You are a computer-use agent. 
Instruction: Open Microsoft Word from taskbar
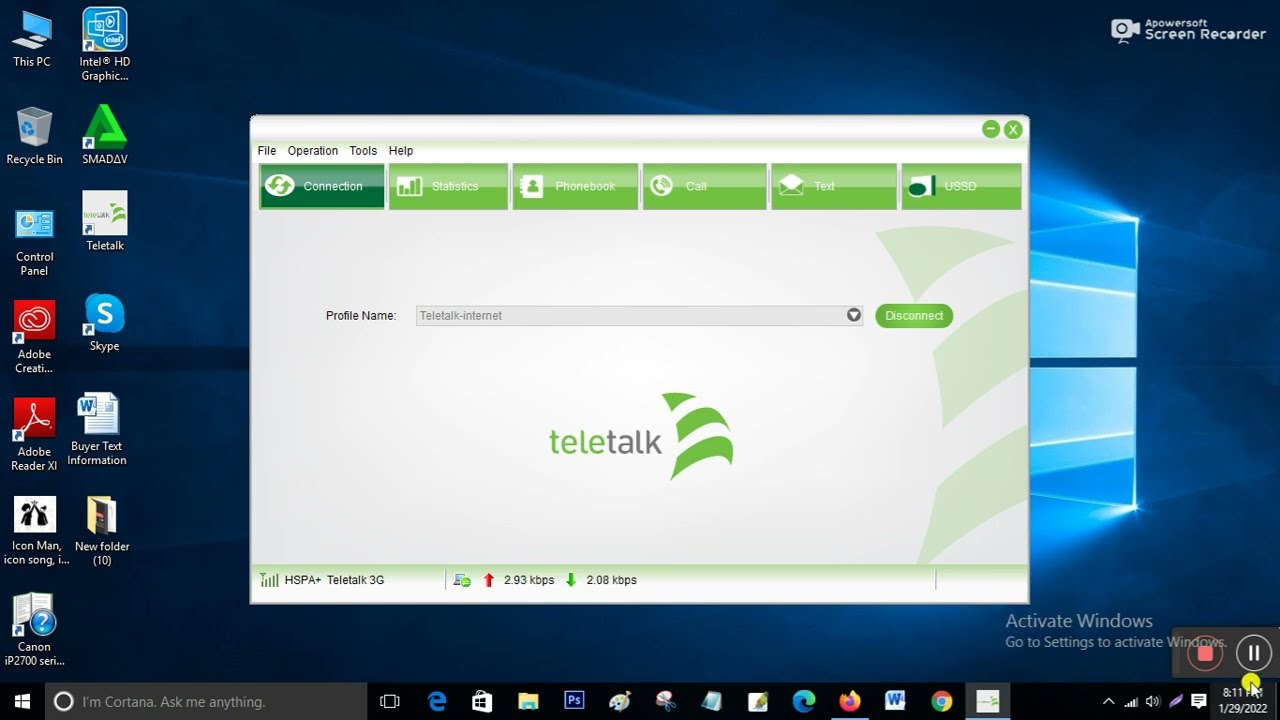(x=895, y=702)
